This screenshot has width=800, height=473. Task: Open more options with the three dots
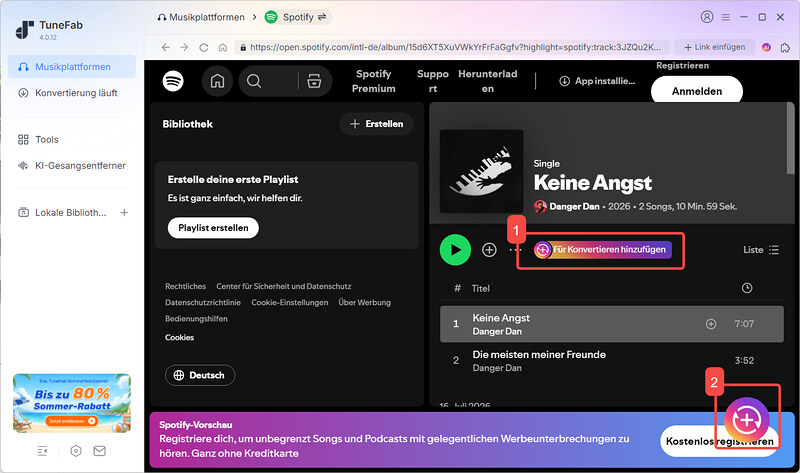[x=515, y=250]
